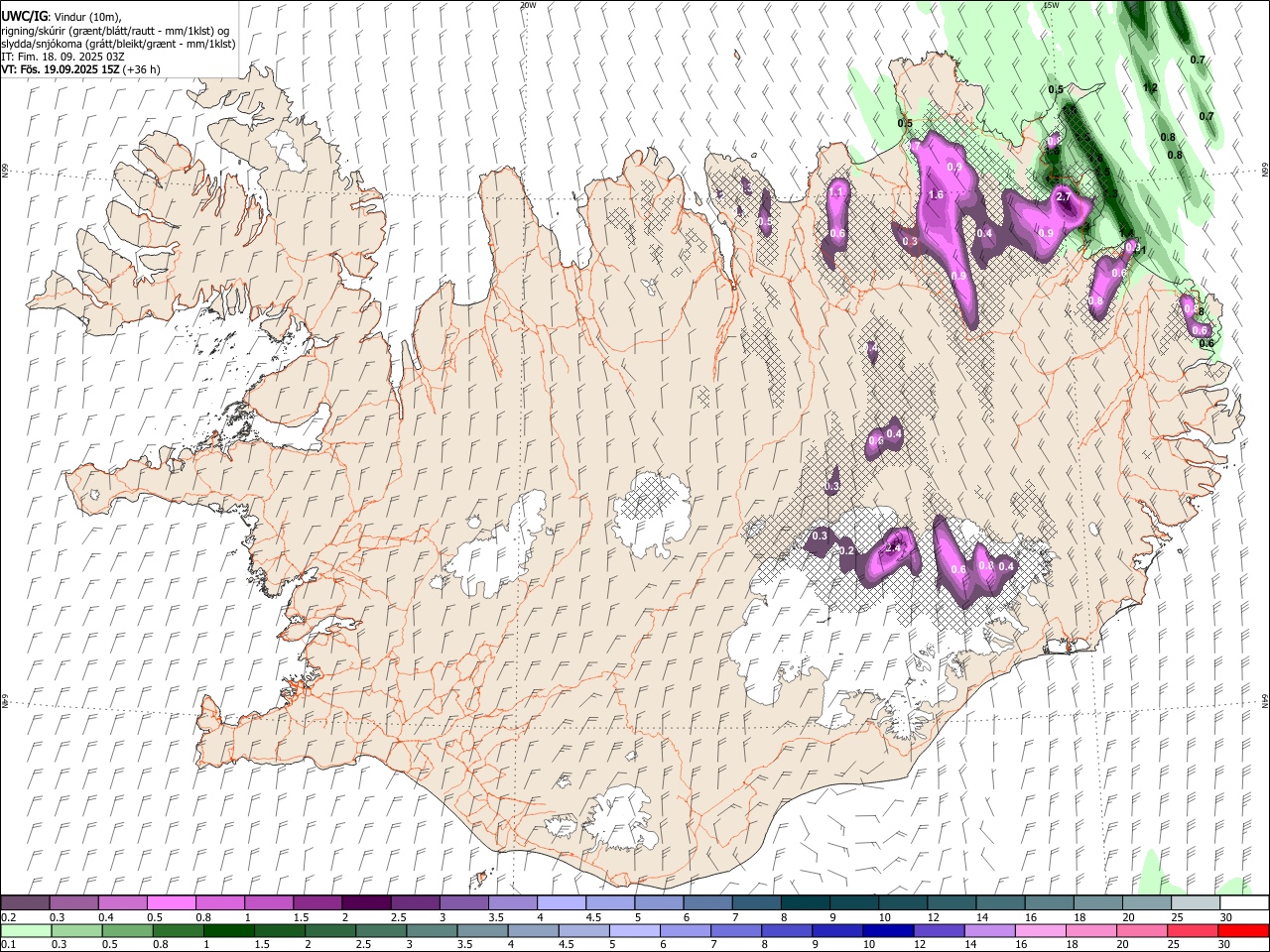Click the '0.1' label under the rain legend

(x=9, y=944)
